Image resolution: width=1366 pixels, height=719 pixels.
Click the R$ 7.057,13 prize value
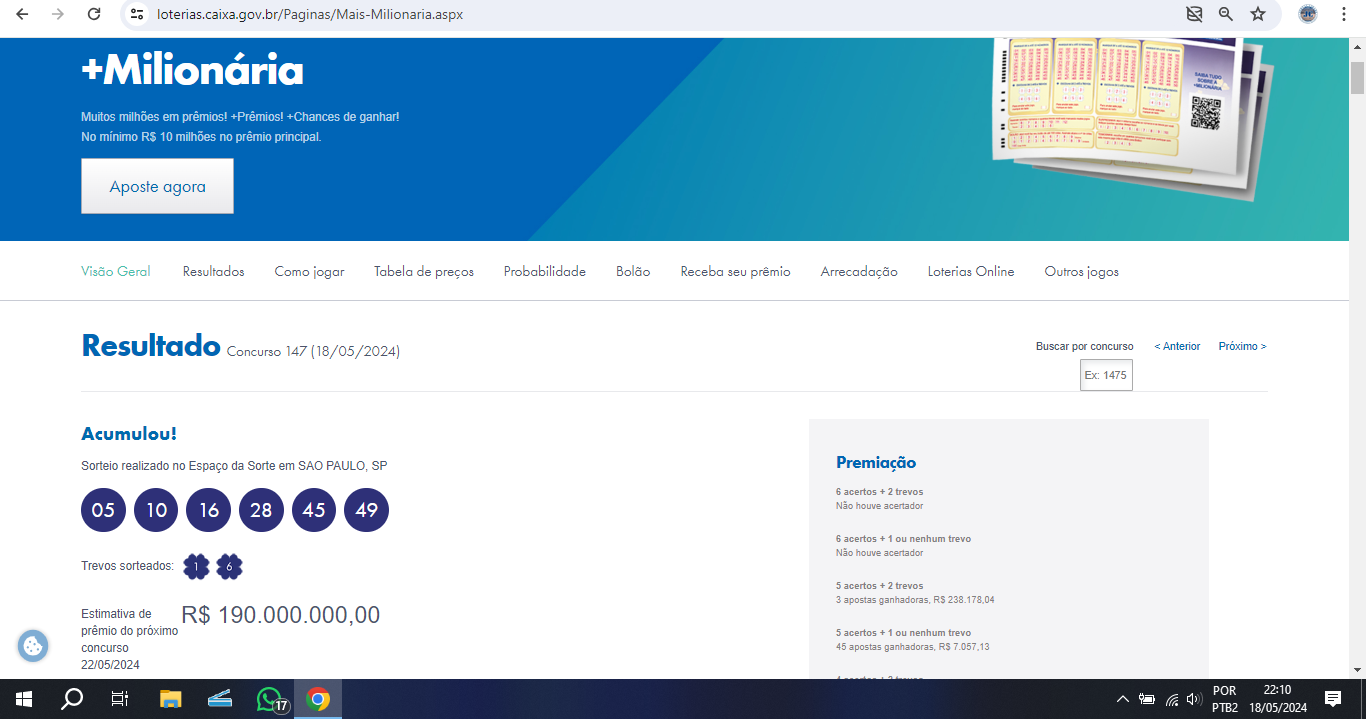[964, 647]
